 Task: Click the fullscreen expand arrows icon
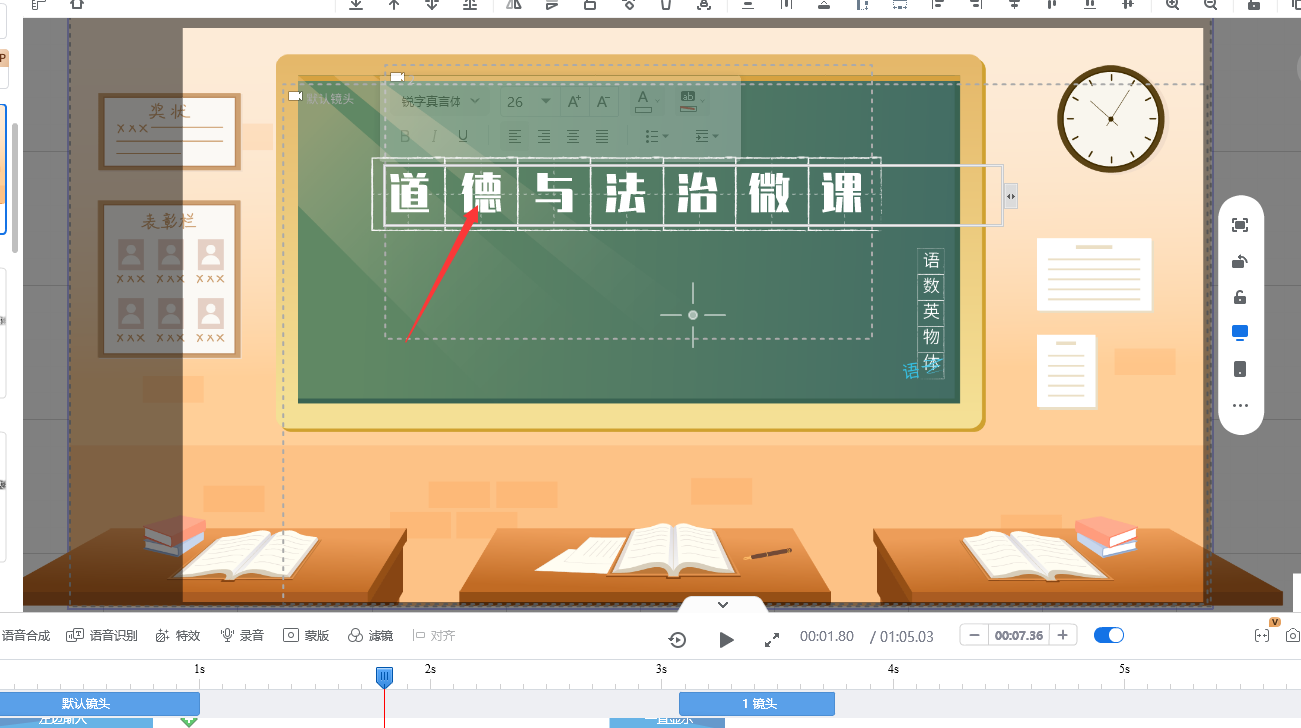(771, 639)
